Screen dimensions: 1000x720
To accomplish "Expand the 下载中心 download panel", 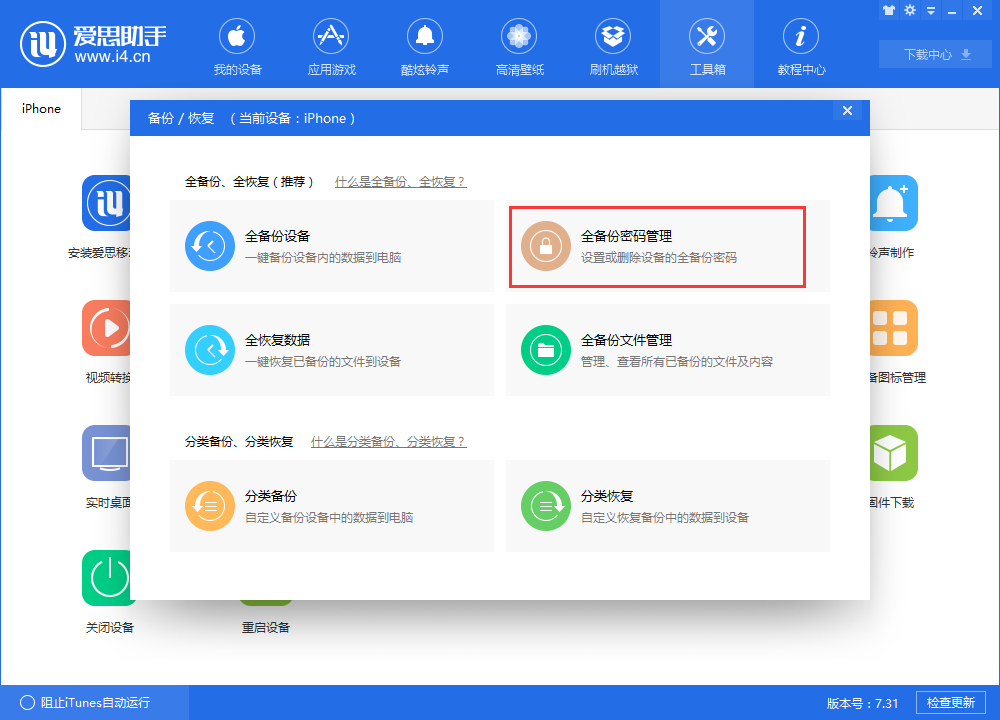I will point(934,54).
